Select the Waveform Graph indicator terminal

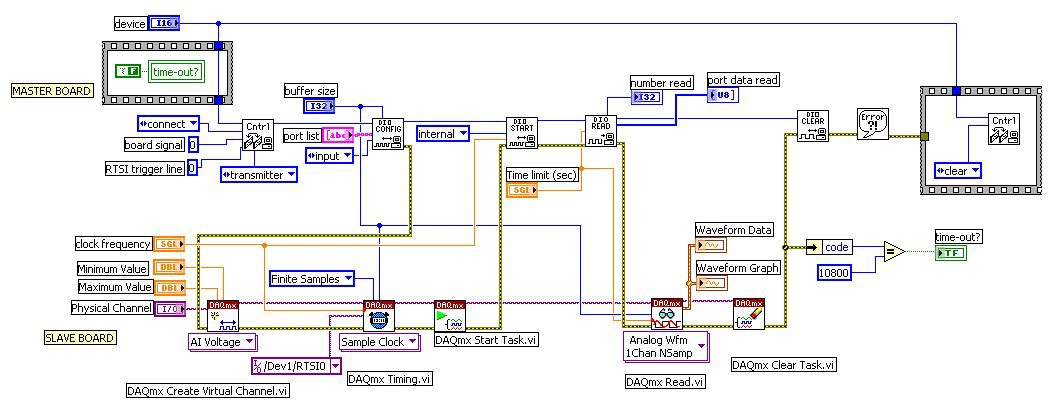(x=713, y=283)
